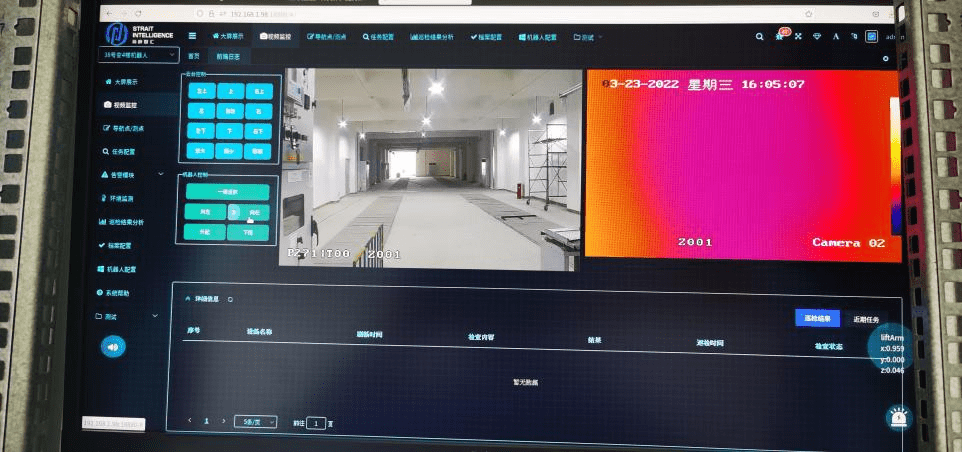Screen dimensions: 962x452
Task: Click the diamond theme icon in header
Action: (x=817, y=37)
